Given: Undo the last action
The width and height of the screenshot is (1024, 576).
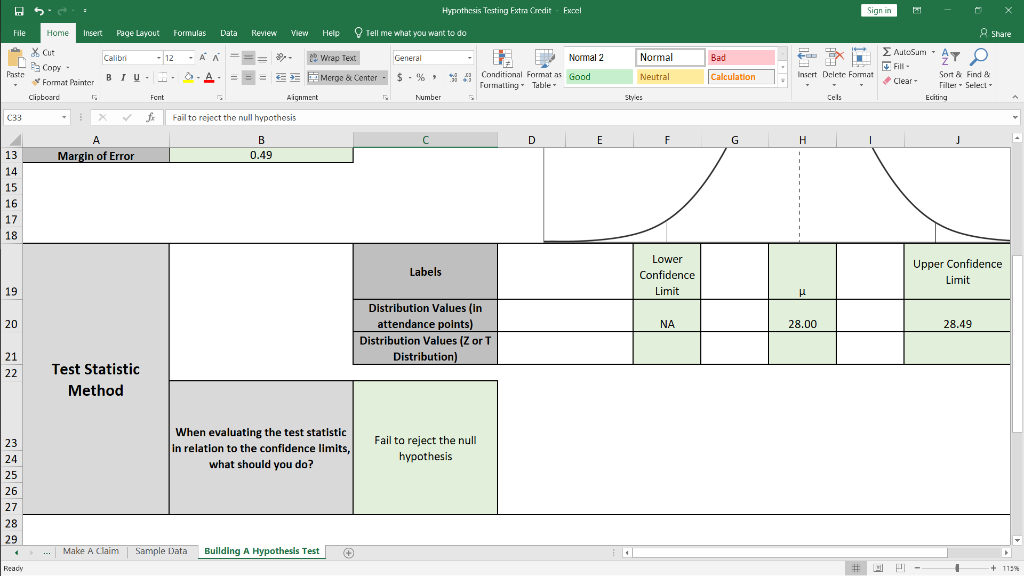Looking at the screenshot, I should [x=39, y=10].
